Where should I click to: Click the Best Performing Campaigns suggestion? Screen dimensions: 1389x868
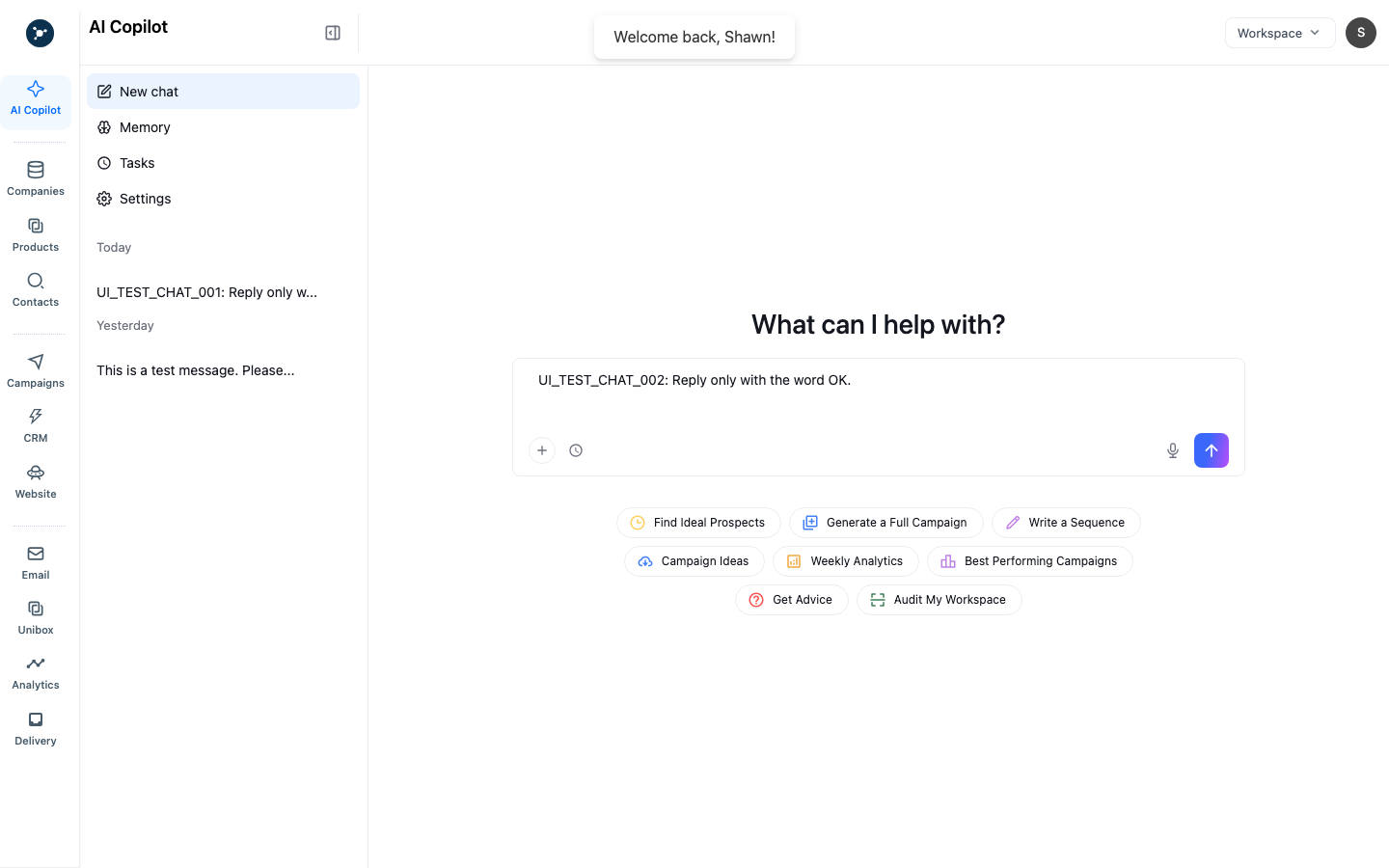[x=1030, y=561]
